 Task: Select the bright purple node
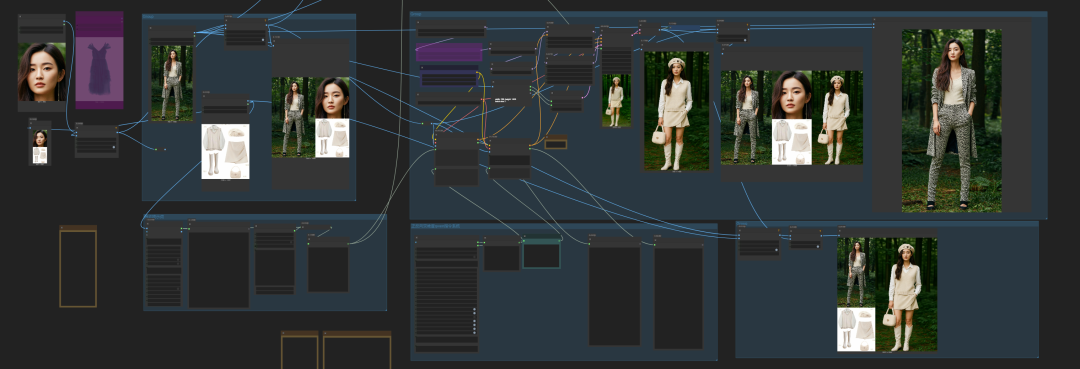[449, 52]
